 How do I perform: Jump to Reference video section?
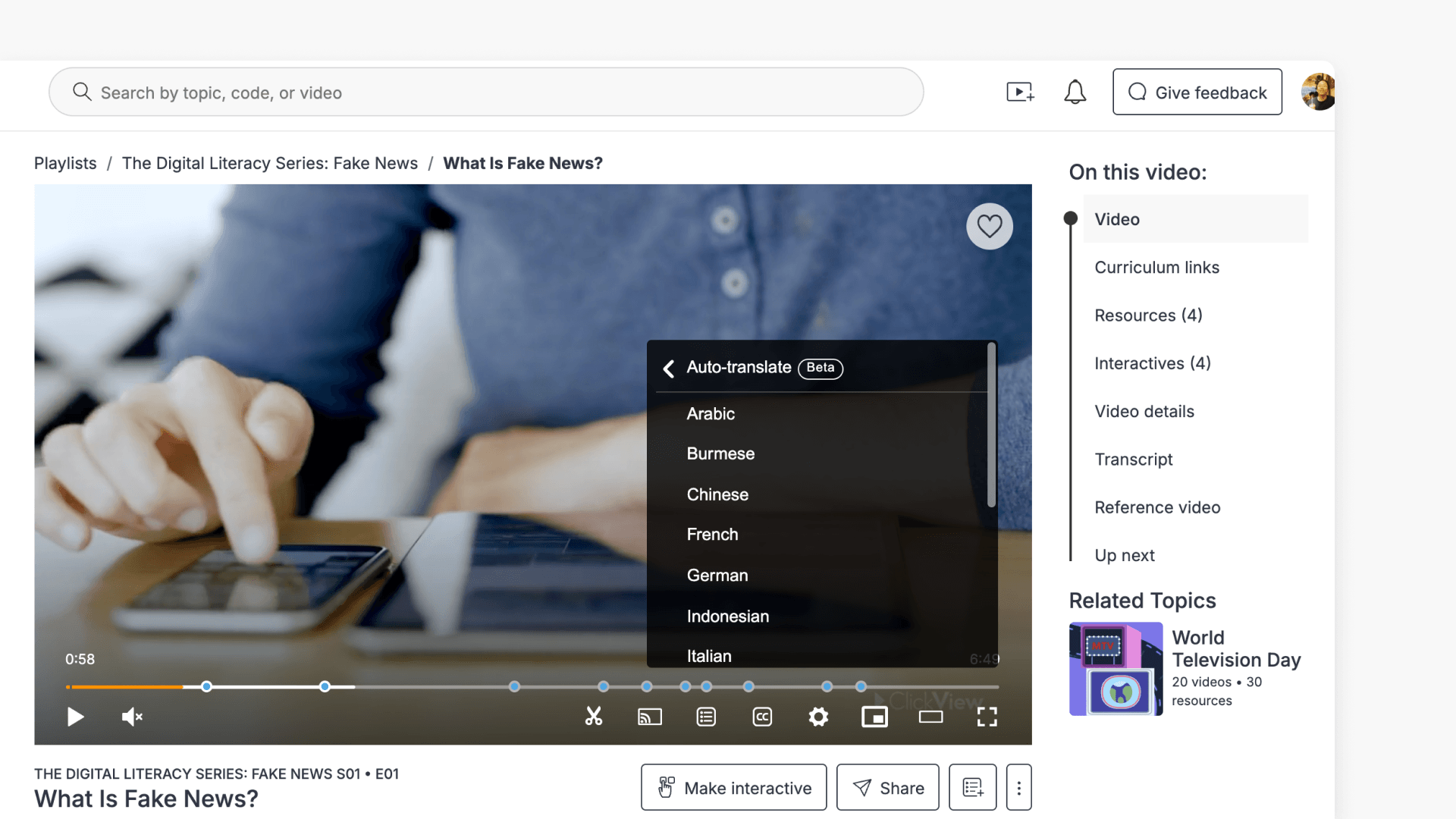1157,507
